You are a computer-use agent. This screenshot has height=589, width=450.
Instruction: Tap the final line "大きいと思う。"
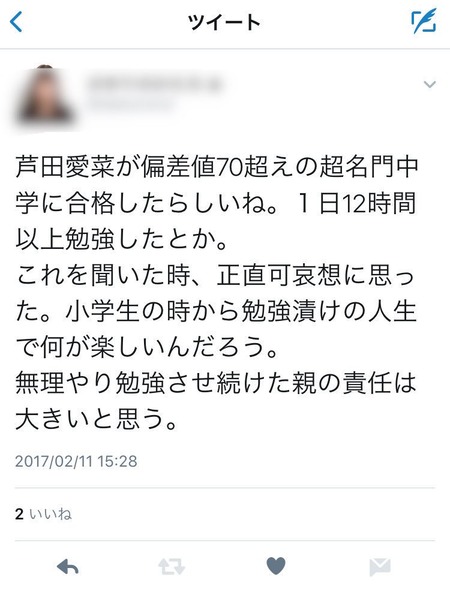[96, 419]
